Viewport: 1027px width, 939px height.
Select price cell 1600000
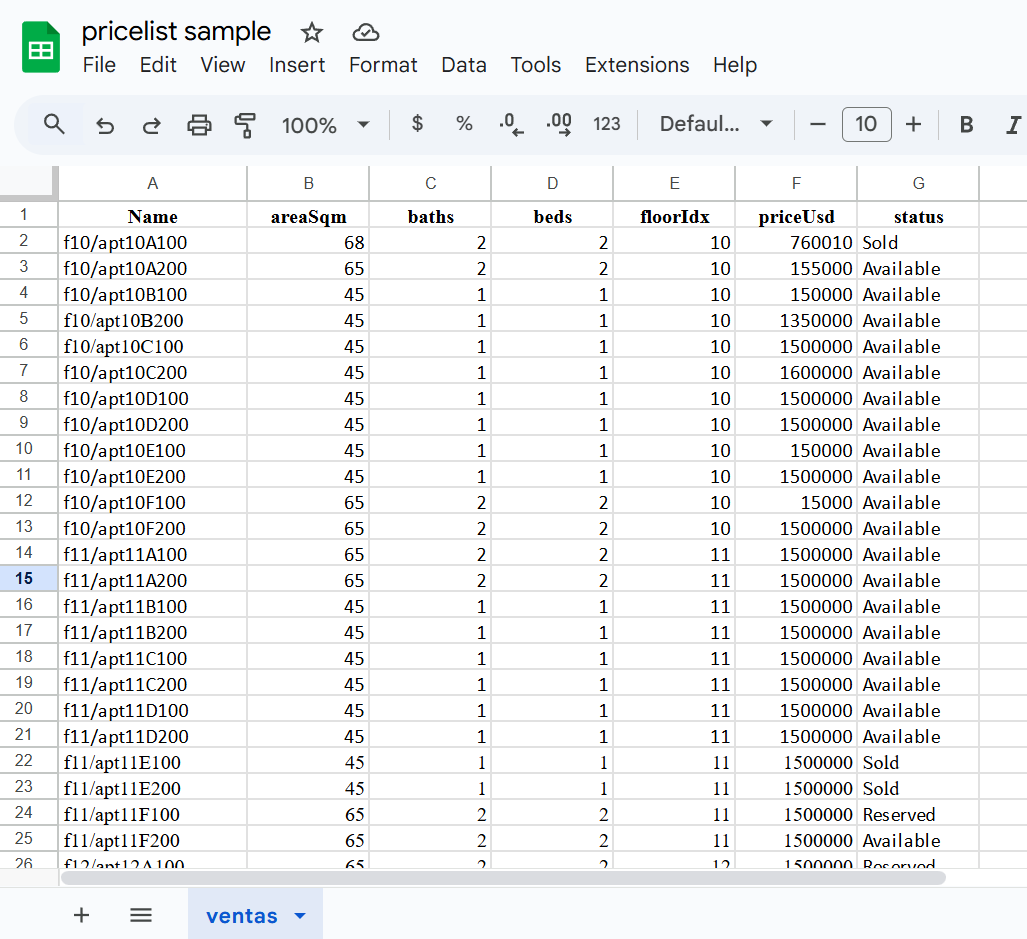click(796, 372)
